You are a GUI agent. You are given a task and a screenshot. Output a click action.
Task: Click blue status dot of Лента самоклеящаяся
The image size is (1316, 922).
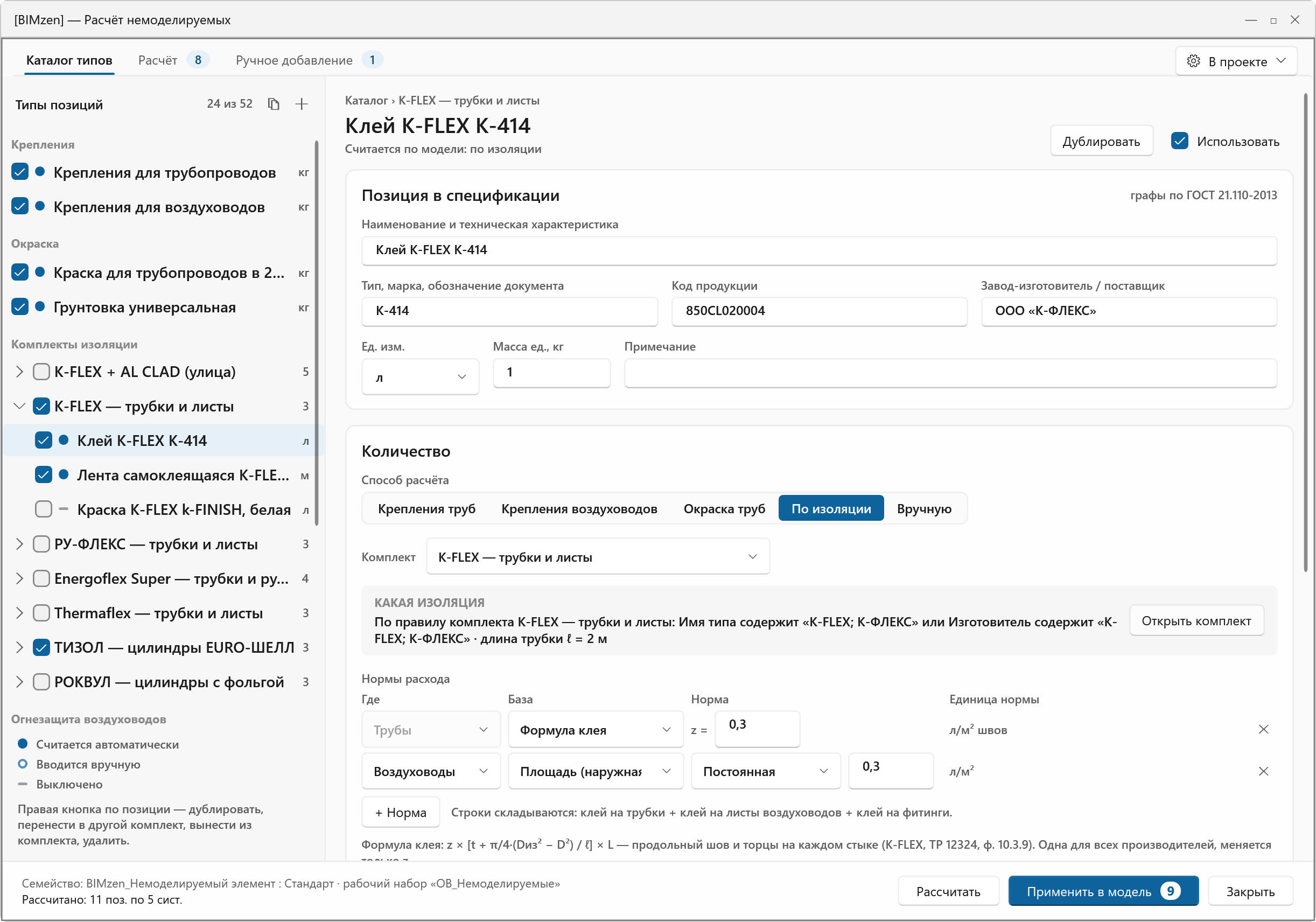64,474
